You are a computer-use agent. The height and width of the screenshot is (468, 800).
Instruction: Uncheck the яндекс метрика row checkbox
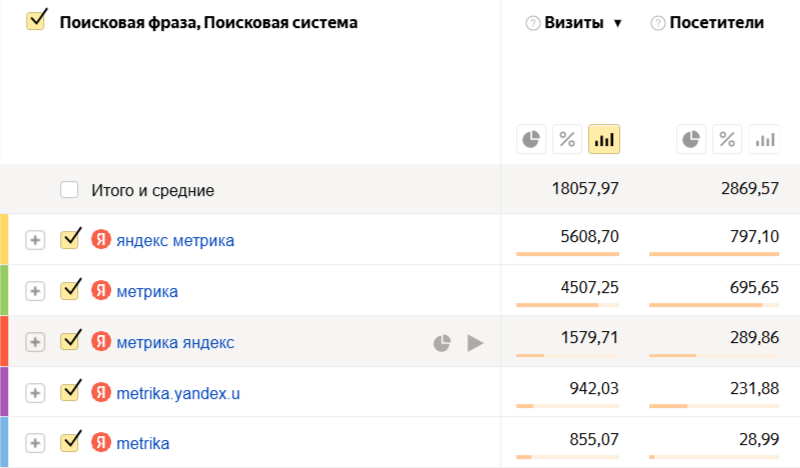pyautogui.click(x=69, y=240)
